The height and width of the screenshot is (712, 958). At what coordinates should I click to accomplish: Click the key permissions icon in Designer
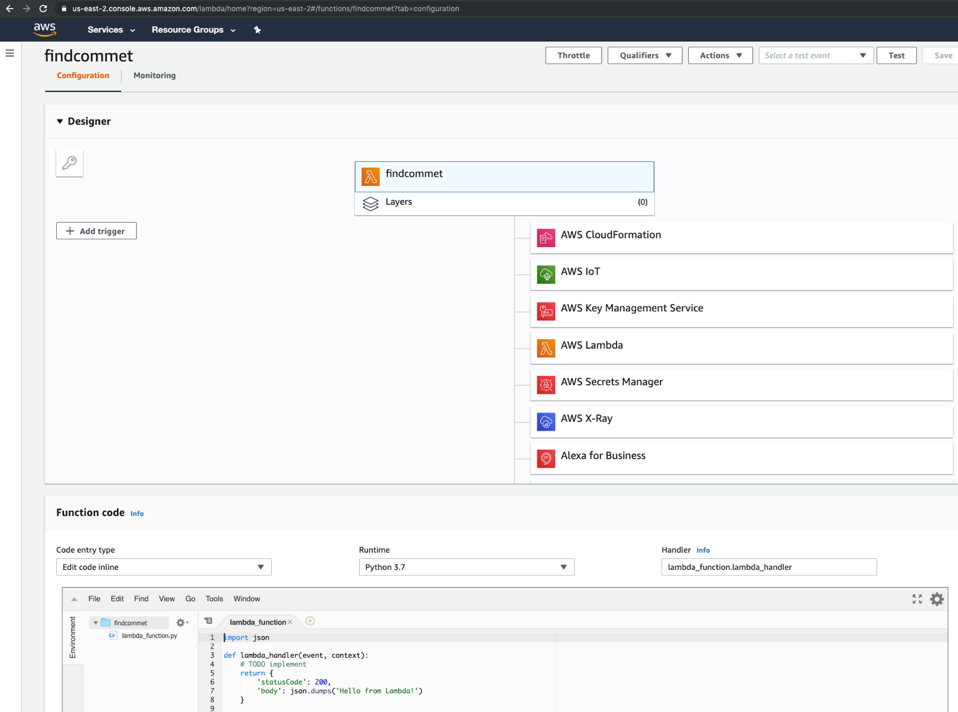[x=69, y=163]
